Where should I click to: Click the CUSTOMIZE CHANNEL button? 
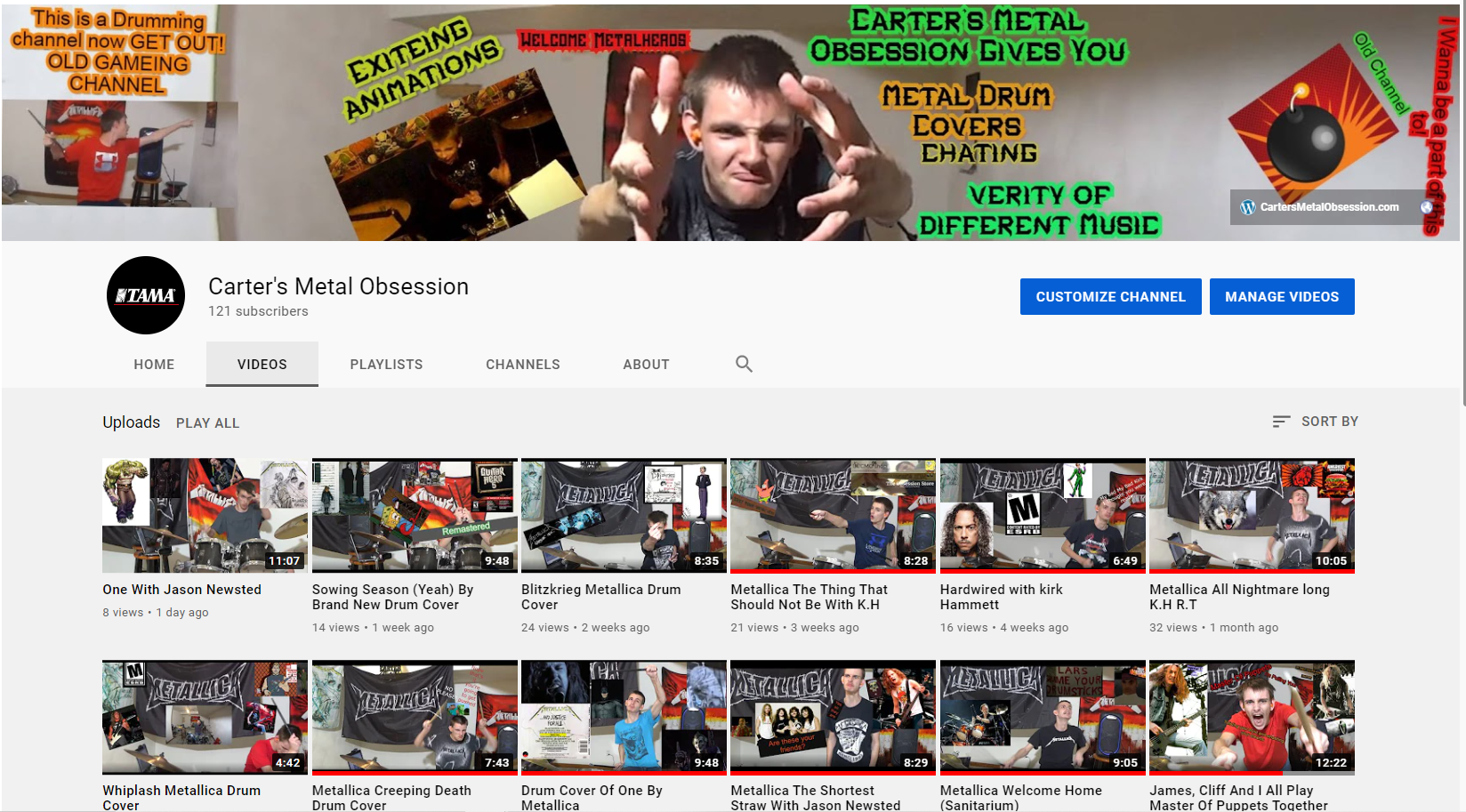point(1110,297)
